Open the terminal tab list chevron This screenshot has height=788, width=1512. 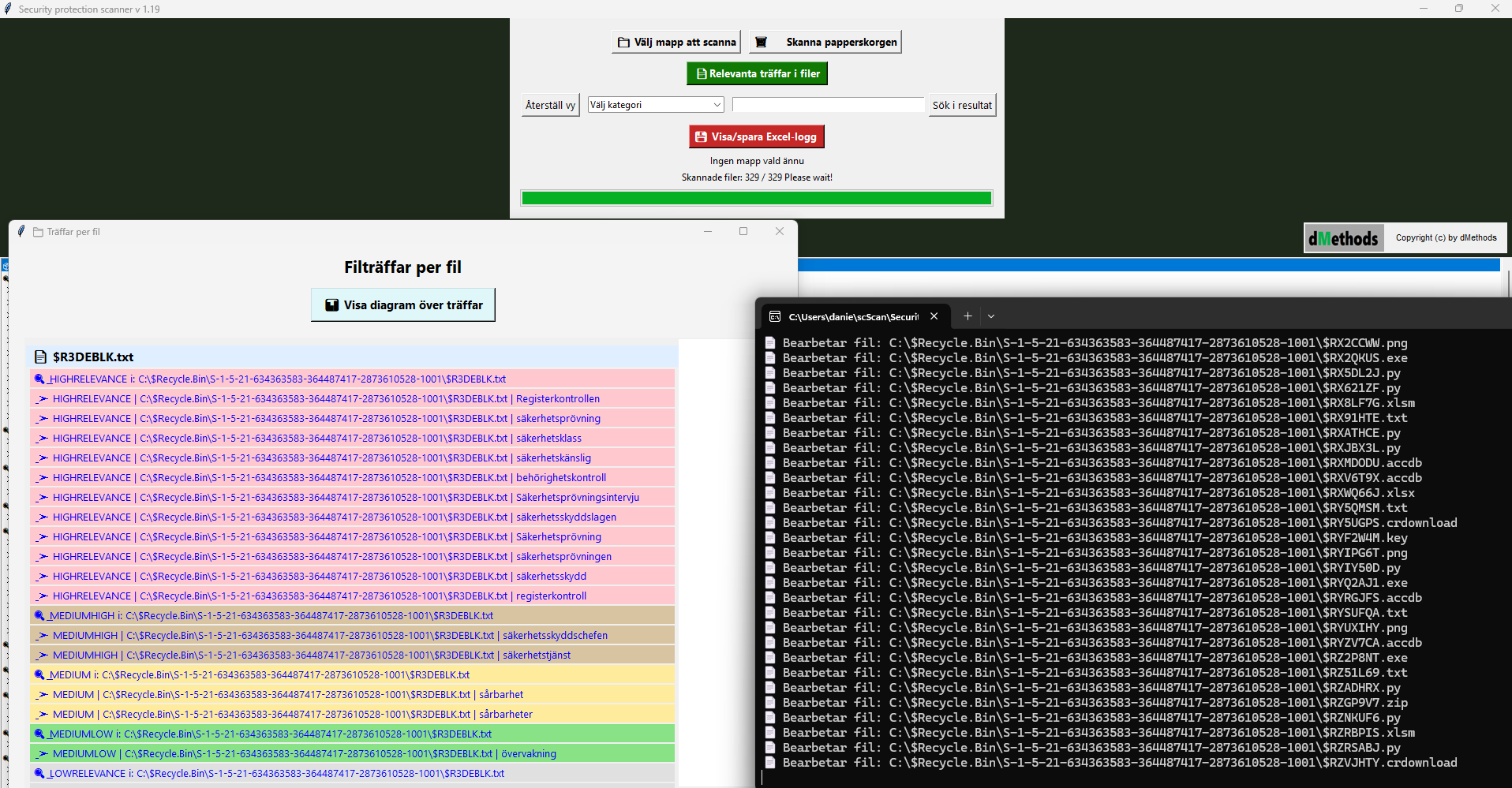click(991, 316)
